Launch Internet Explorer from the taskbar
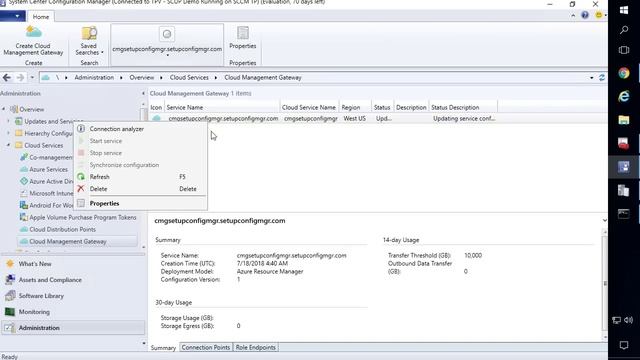Image resolution: width=640 pixels, height=360 pixels. point(624,96)
